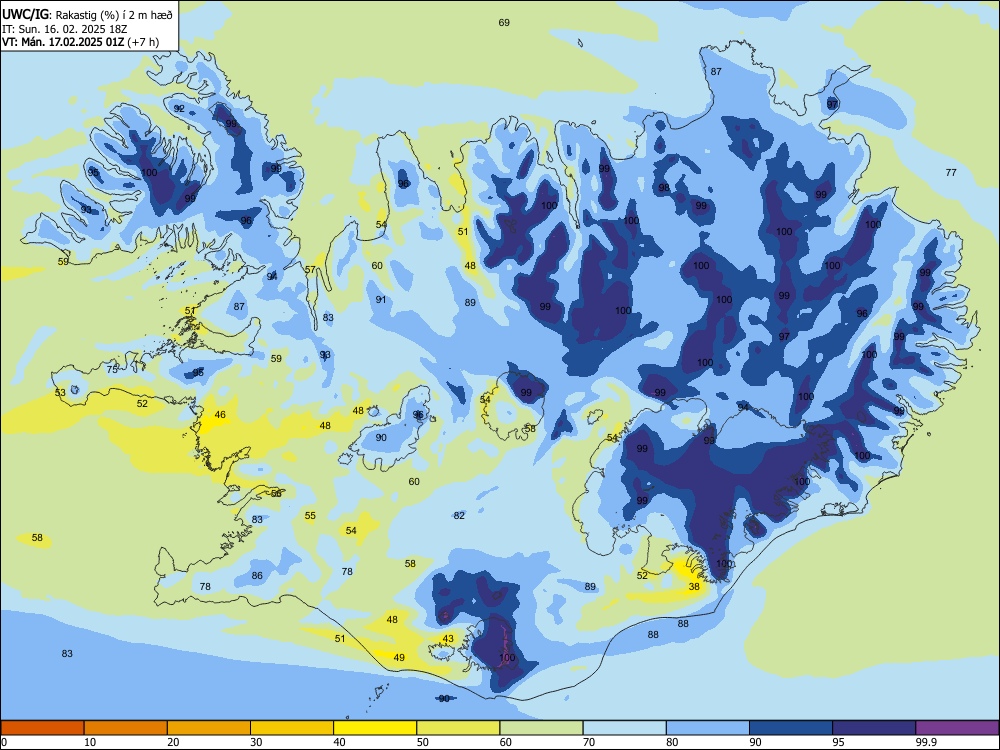Click the legend label 95
Viewport: 1000px width, 750px height.
click(838, 742)
